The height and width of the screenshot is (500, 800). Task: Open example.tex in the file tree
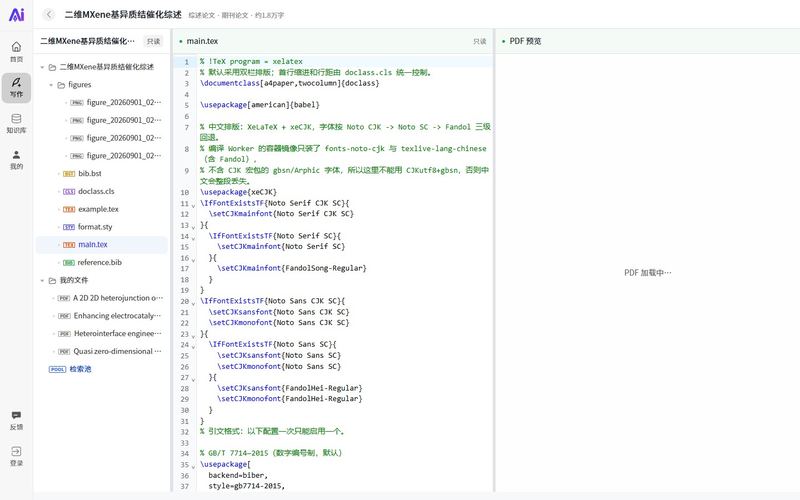(98, 209)
